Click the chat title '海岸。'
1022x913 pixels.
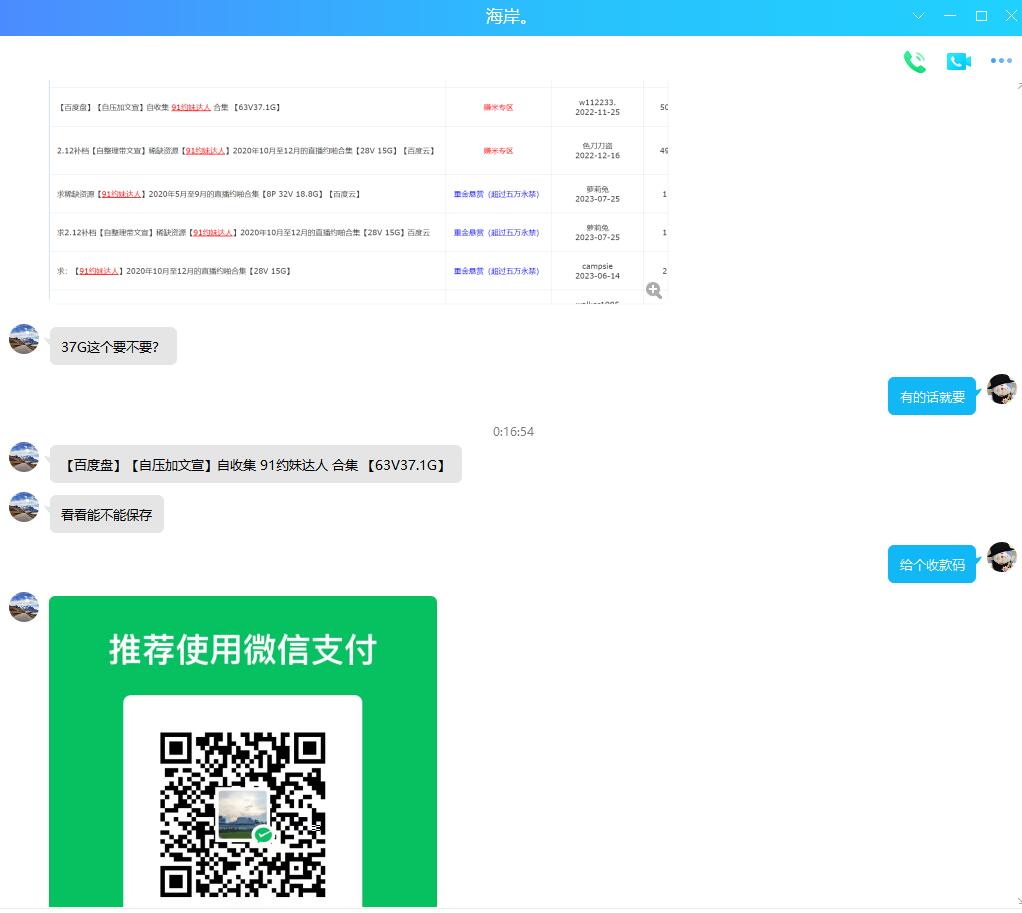[508, 17]
